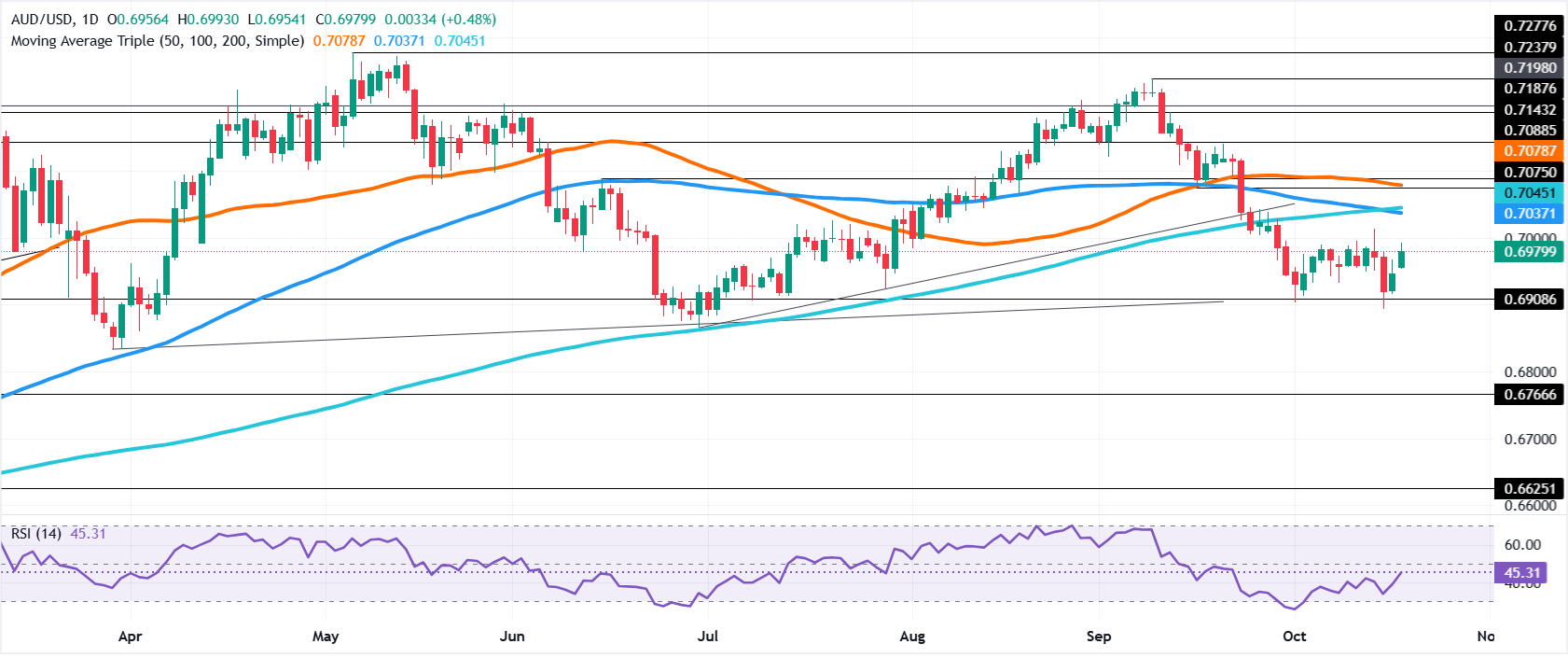Select the Moving Average Triple indicator label

(x=158, y=41)
